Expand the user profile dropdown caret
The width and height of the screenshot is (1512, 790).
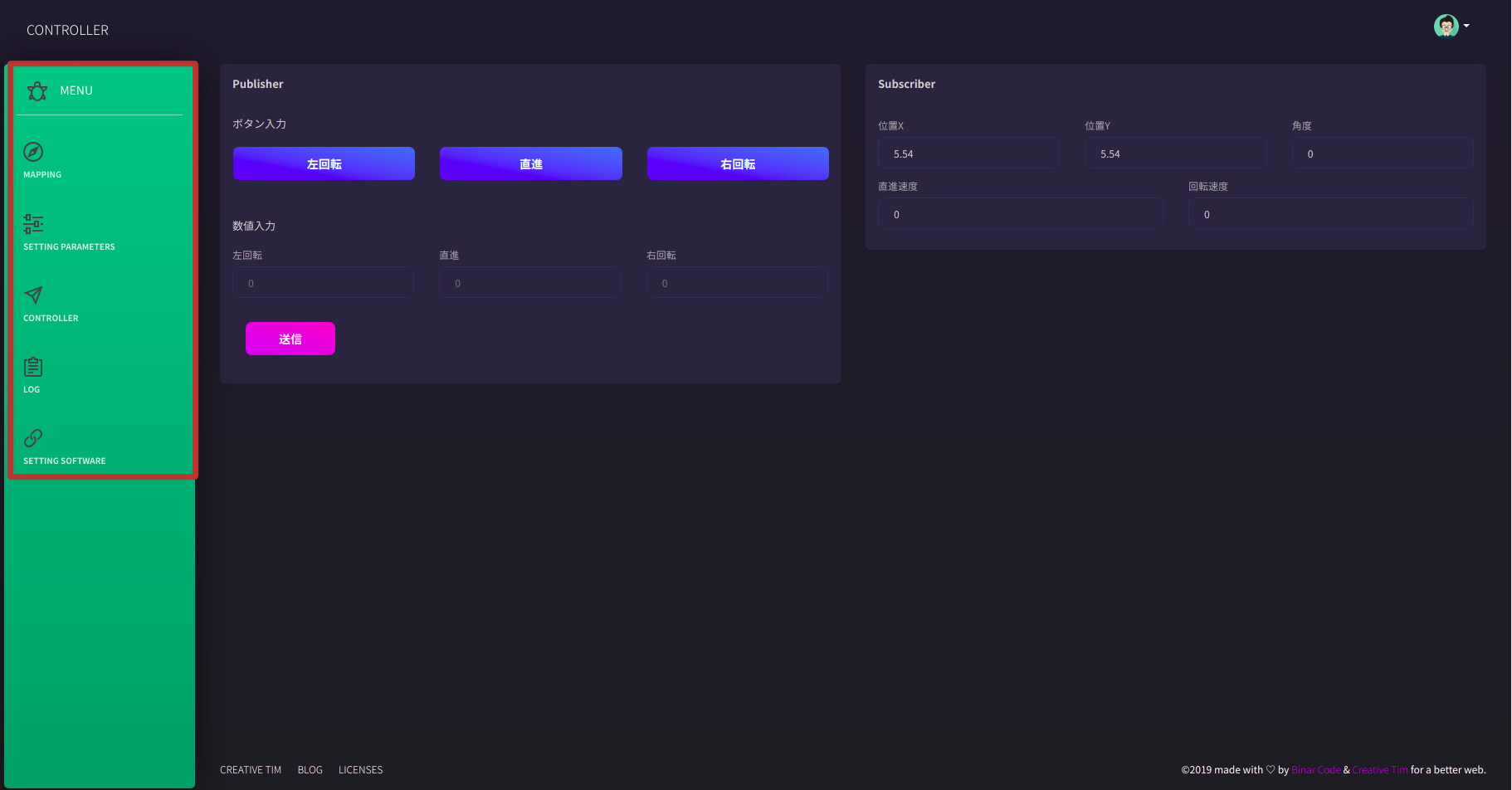[1466, 26]
